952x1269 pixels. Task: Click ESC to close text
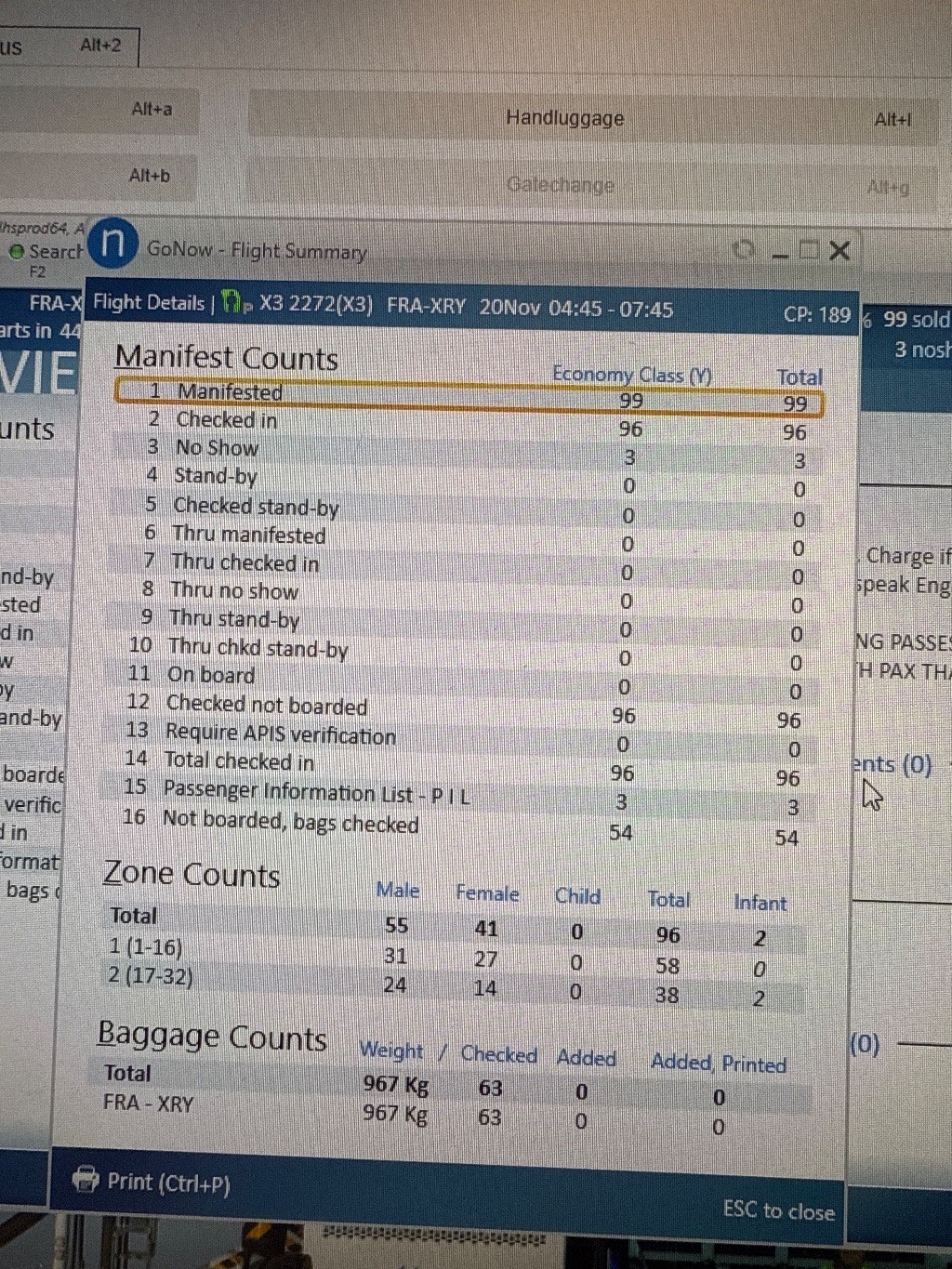[778, 1210]
